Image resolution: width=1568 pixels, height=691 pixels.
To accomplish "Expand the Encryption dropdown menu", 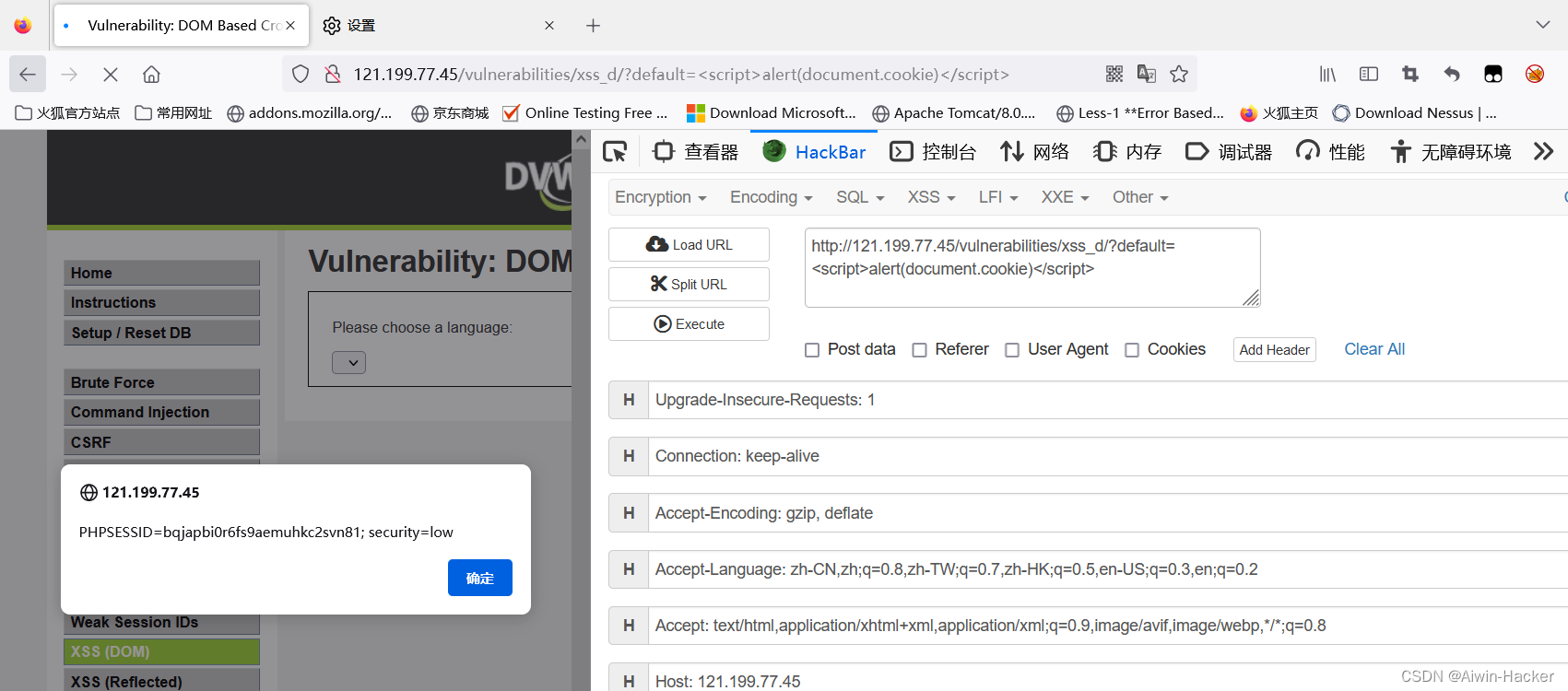I will click(661, 197).
